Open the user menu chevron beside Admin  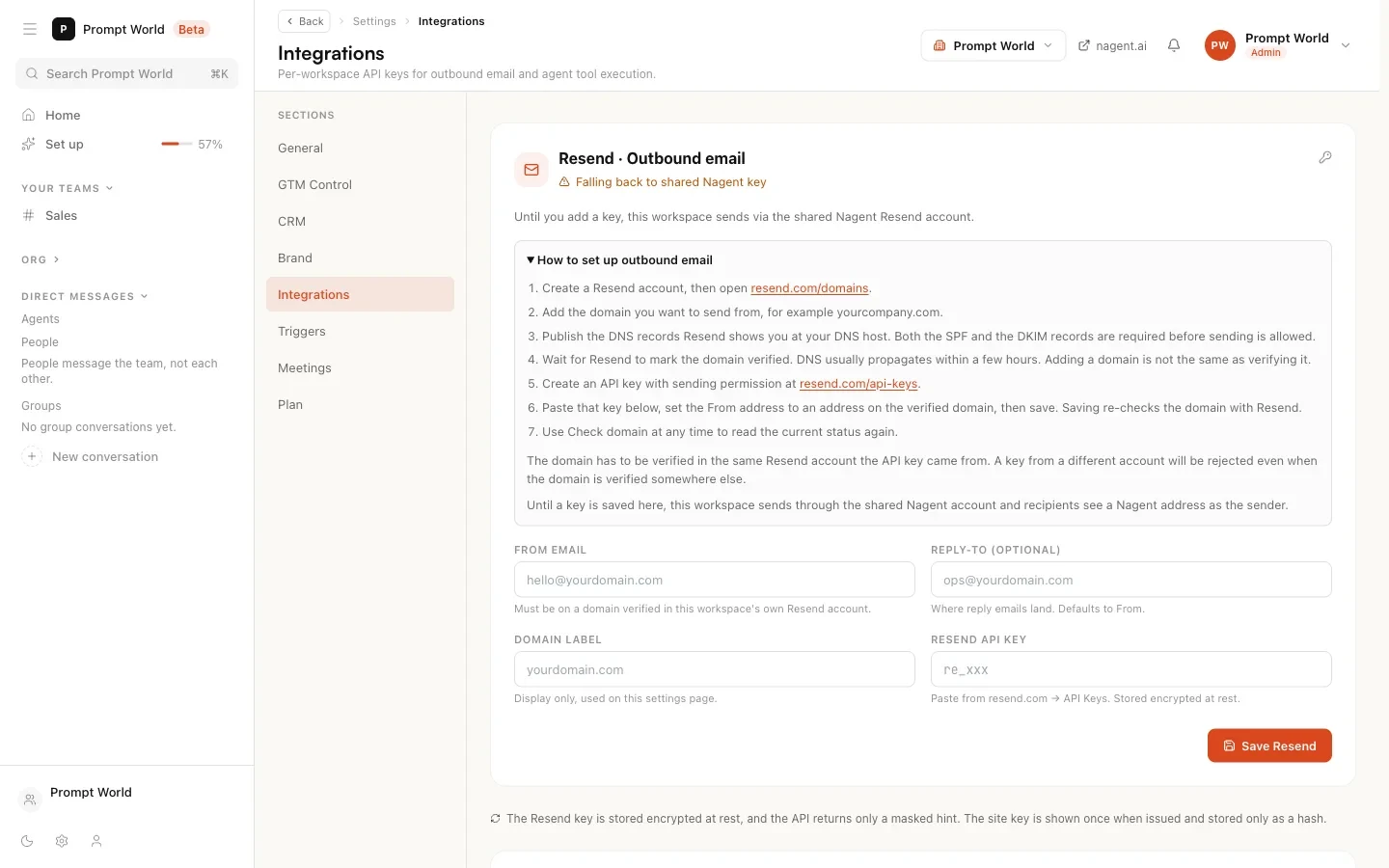click(x=1346, y=45)
